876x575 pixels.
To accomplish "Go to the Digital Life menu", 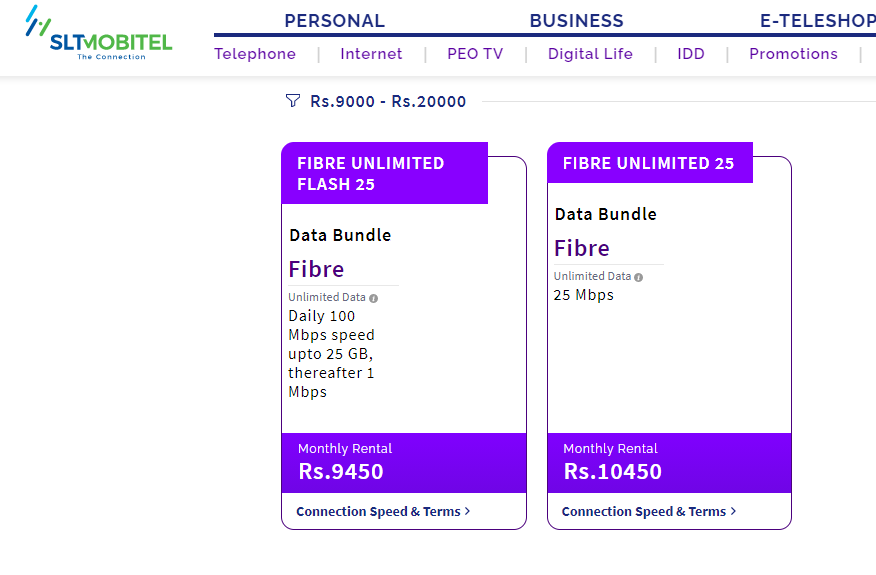I will click(590, 54).
